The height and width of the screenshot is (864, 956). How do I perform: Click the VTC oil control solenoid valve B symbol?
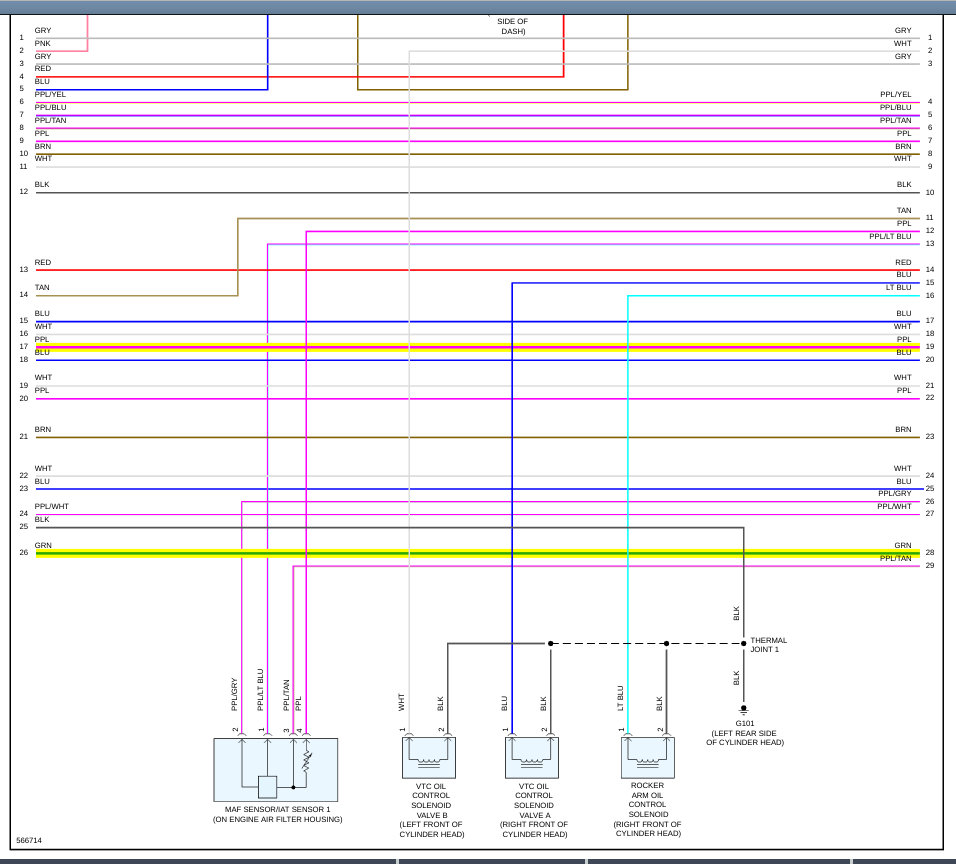[429, 757]
